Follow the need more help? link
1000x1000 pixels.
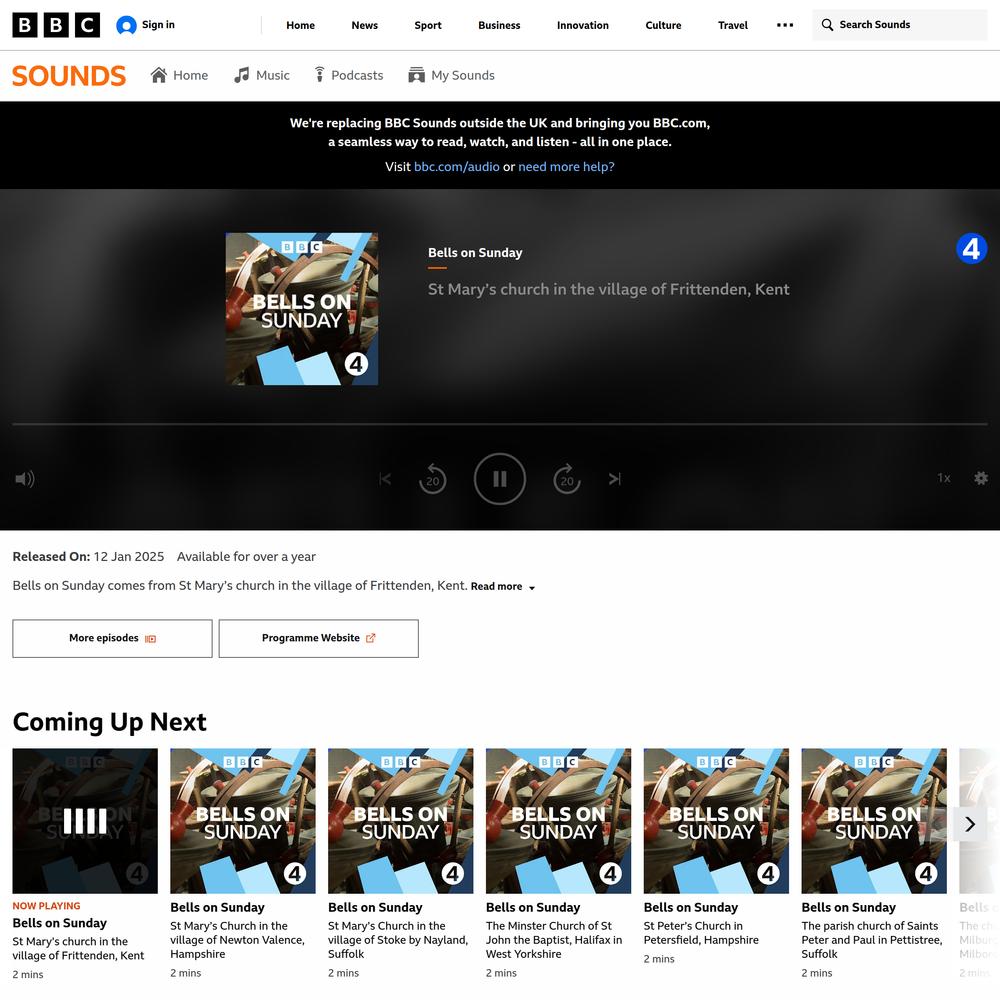(566, 167)
